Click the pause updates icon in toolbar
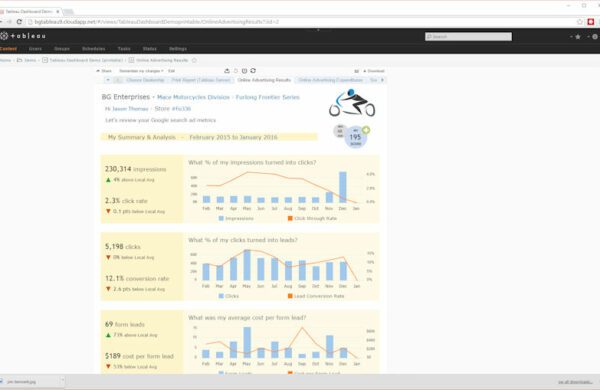600x390 pixels. pos(244,71)
